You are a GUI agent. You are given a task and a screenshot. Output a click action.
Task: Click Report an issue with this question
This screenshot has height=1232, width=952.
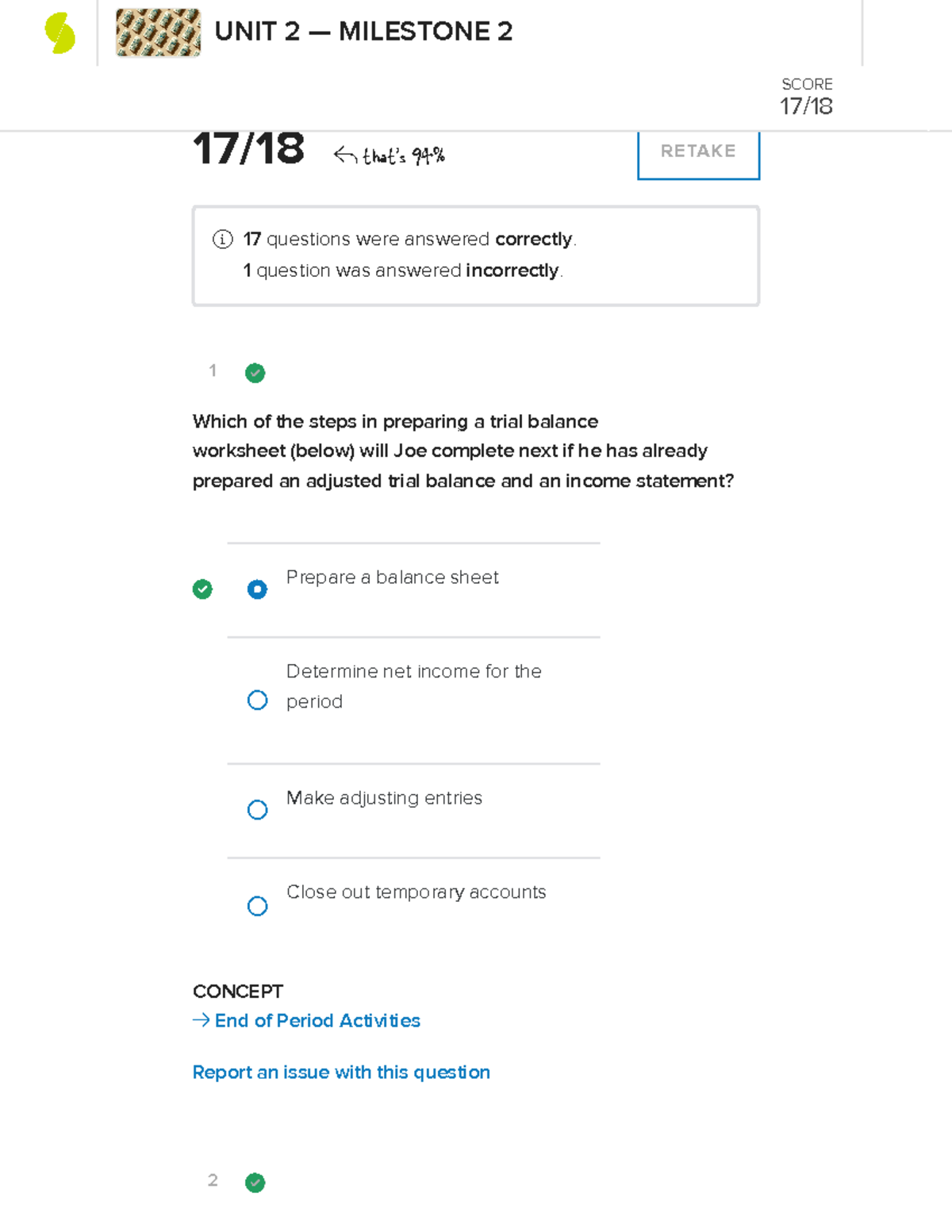click(341, 1072)
